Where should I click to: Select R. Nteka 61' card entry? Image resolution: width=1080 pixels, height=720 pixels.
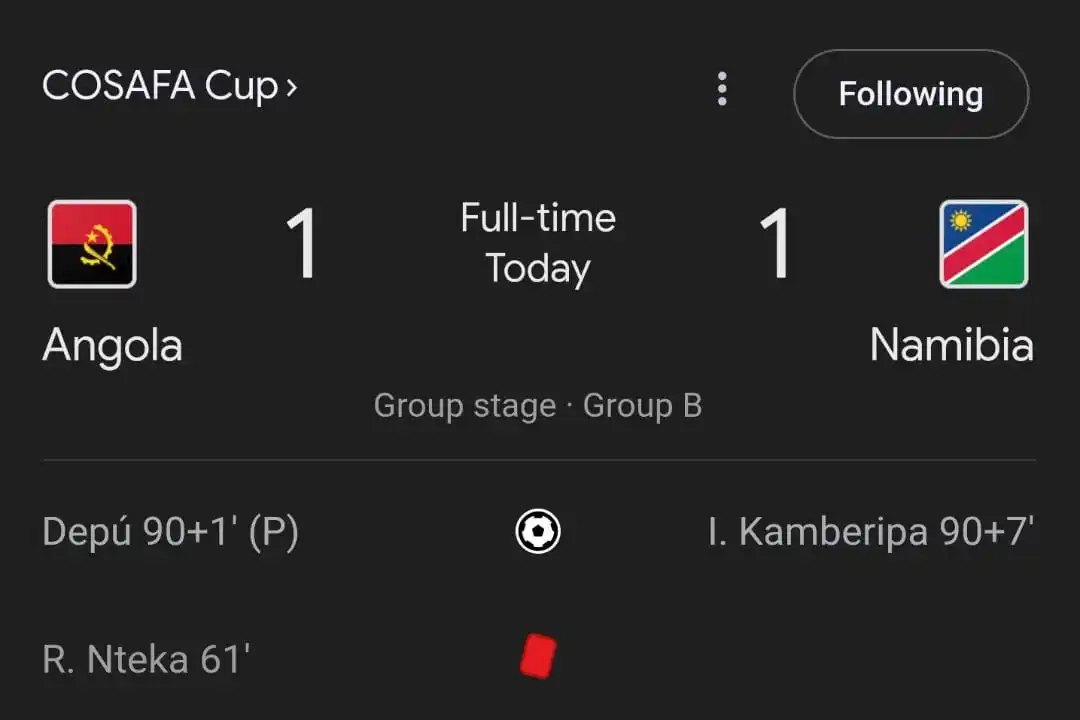click(146, 660)
